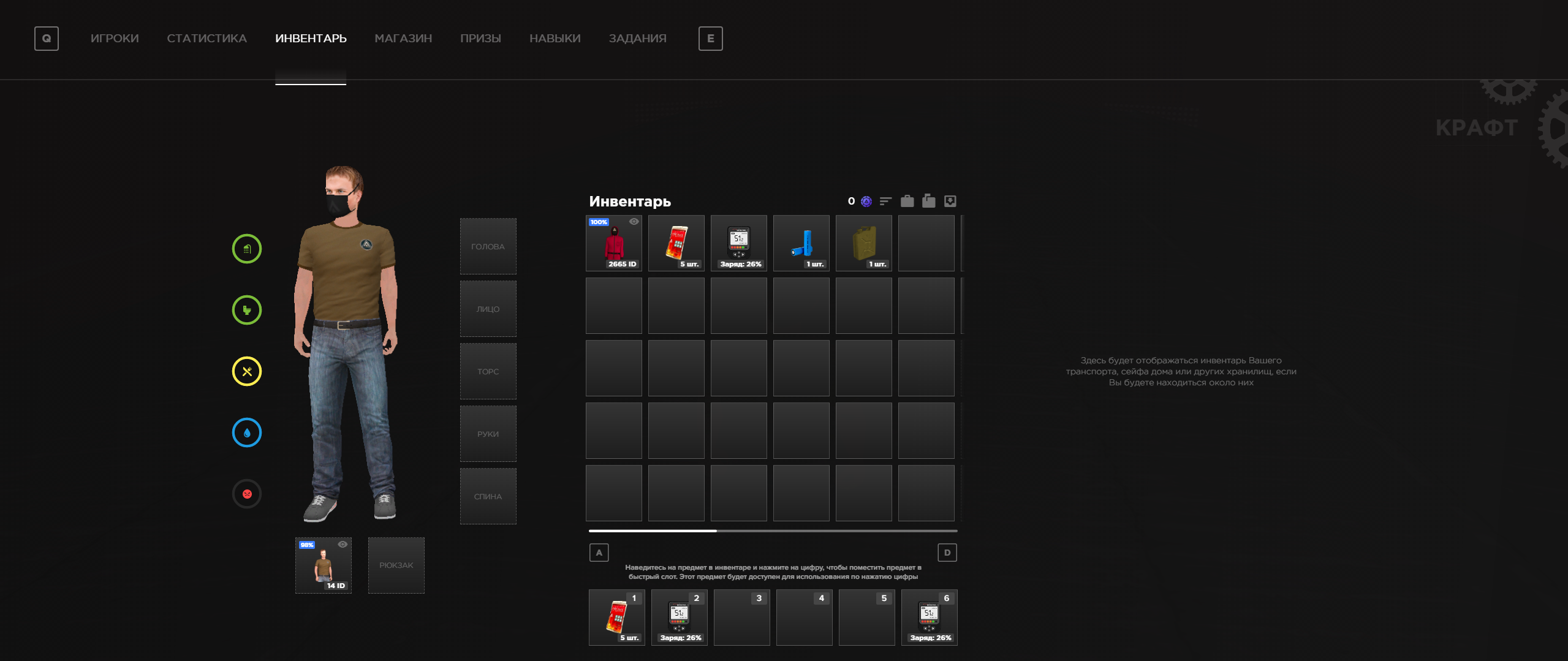The image size is (1568, 661).
Task: Click the stacked briefcases icon in inventory header
Action: tap(928, 201)
